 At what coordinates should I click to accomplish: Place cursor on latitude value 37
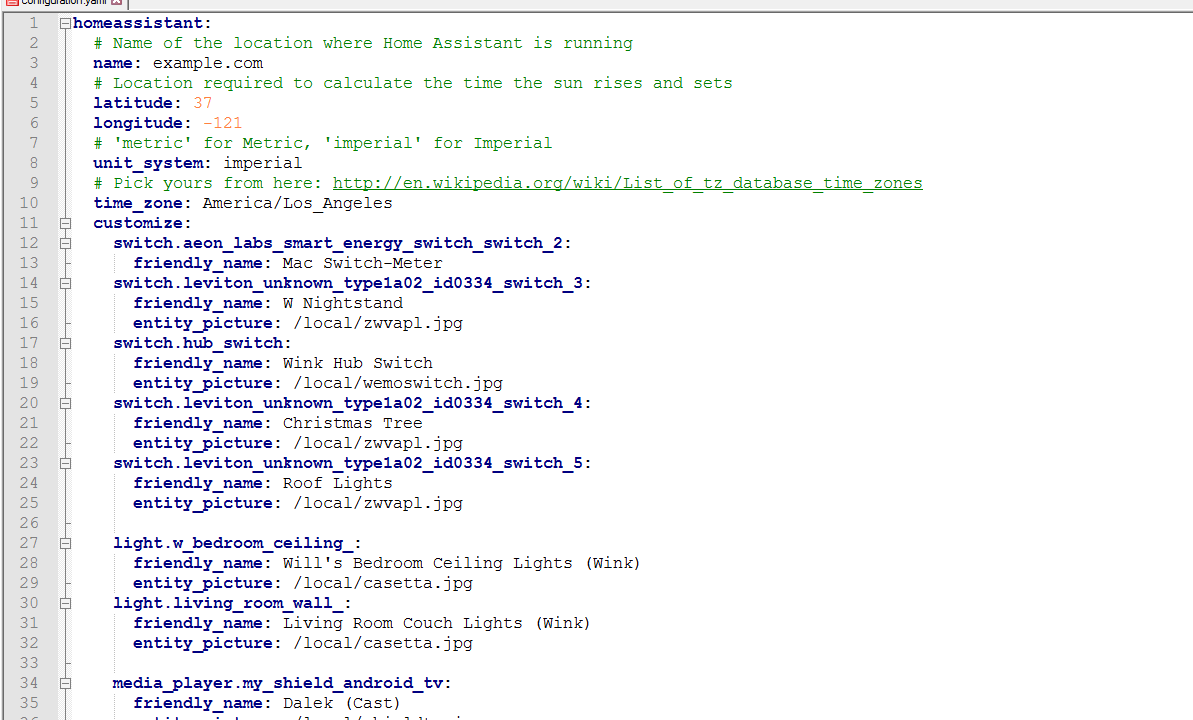(202, 103)
